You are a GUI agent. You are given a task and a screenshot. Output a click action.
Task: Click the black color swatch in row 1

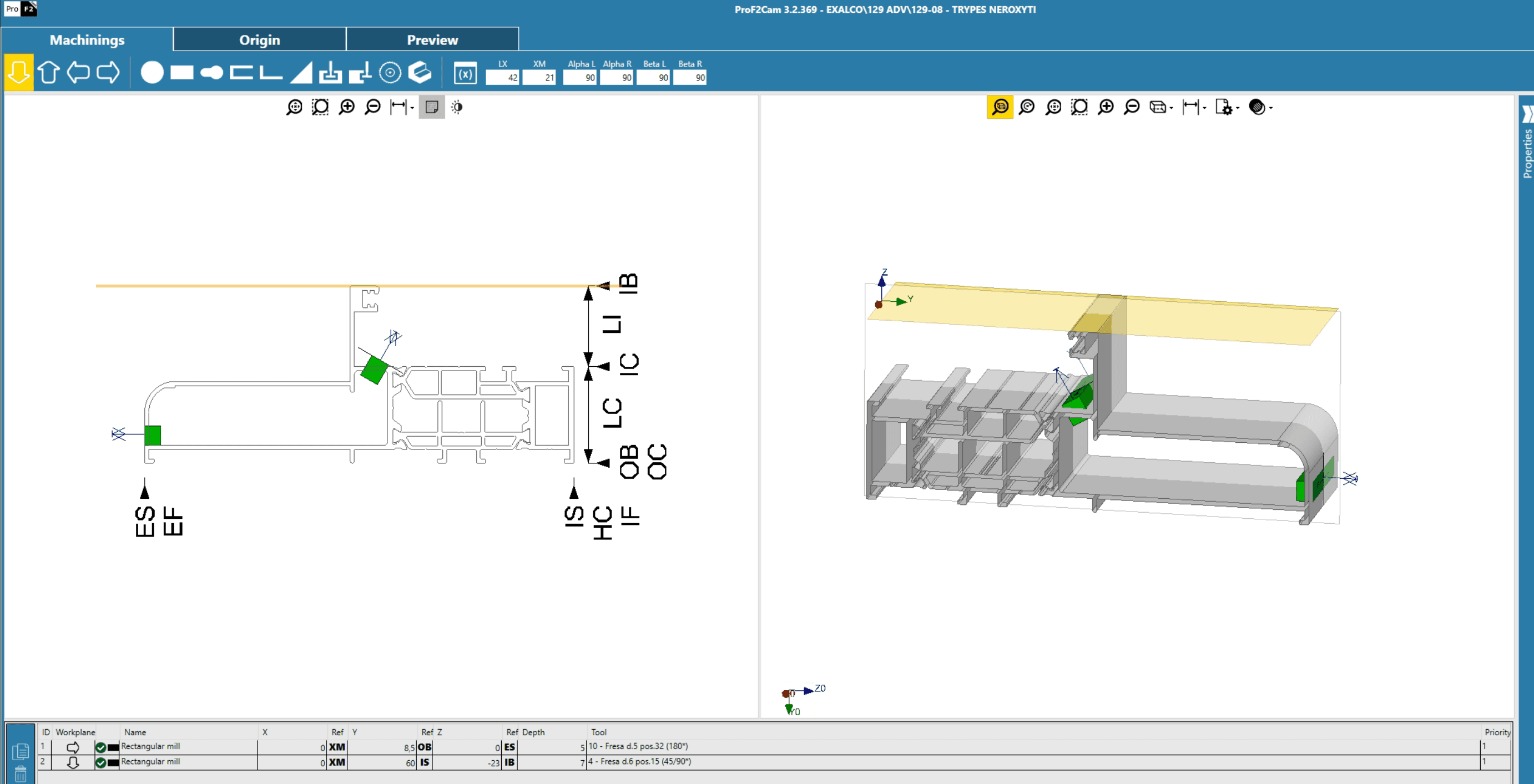coord(113,748)
